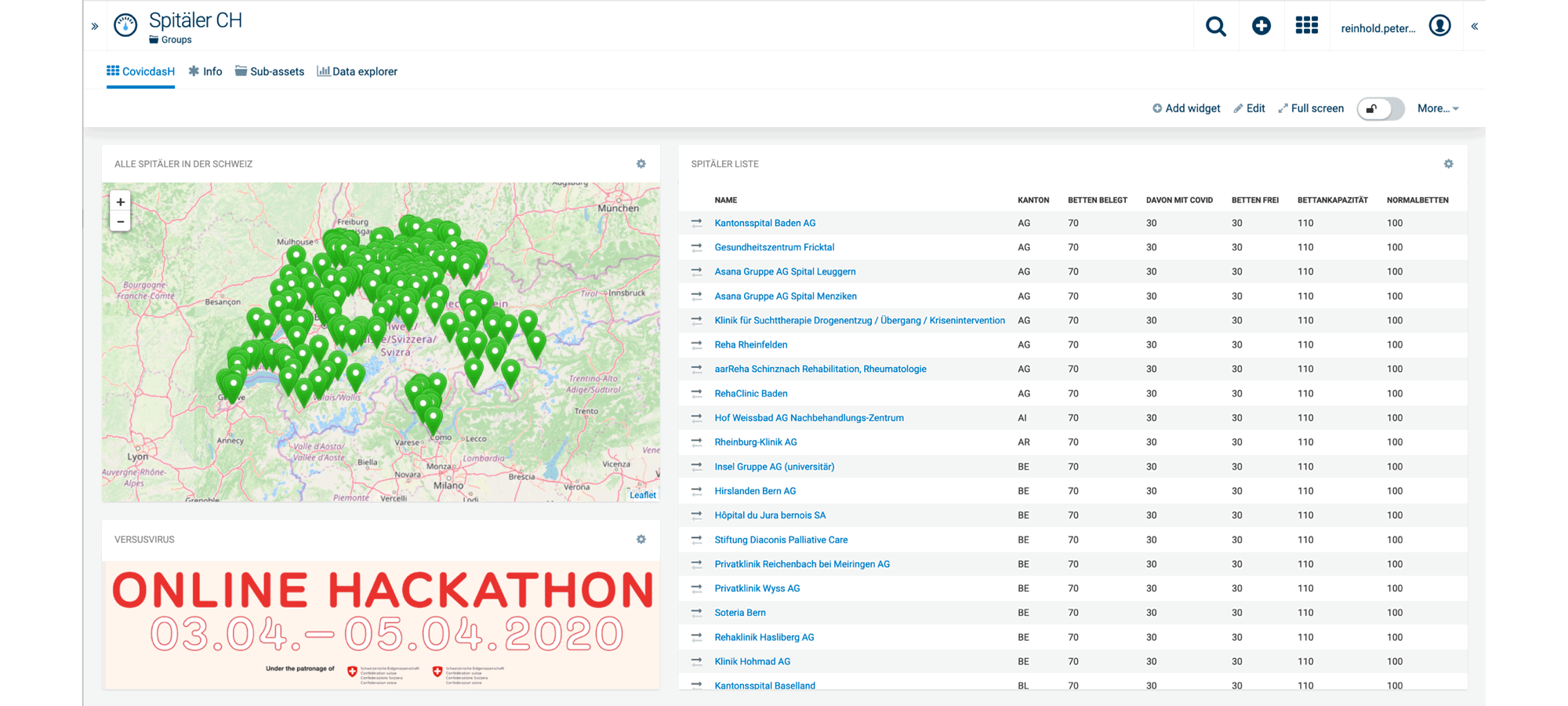The image size is (1568, 706).
Task: Open Kantonsspital Baden AG link
Action: (765, 224)
